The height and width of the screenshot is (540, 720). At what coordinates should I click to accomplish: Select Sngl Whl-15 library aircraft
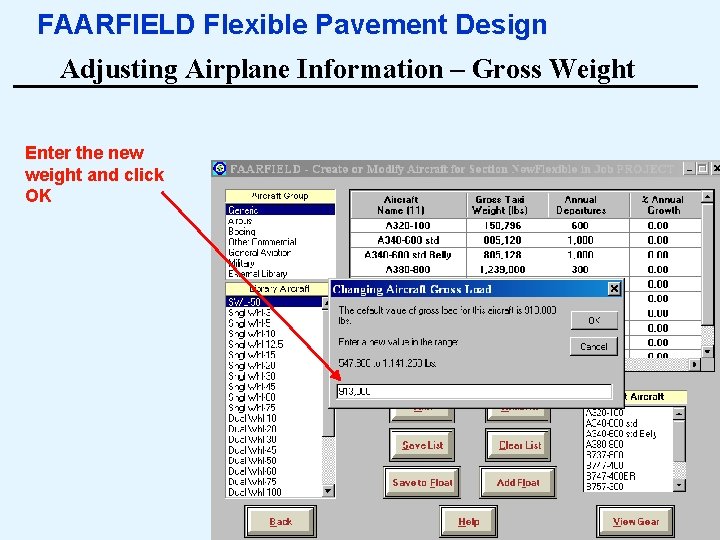(274, 355)
